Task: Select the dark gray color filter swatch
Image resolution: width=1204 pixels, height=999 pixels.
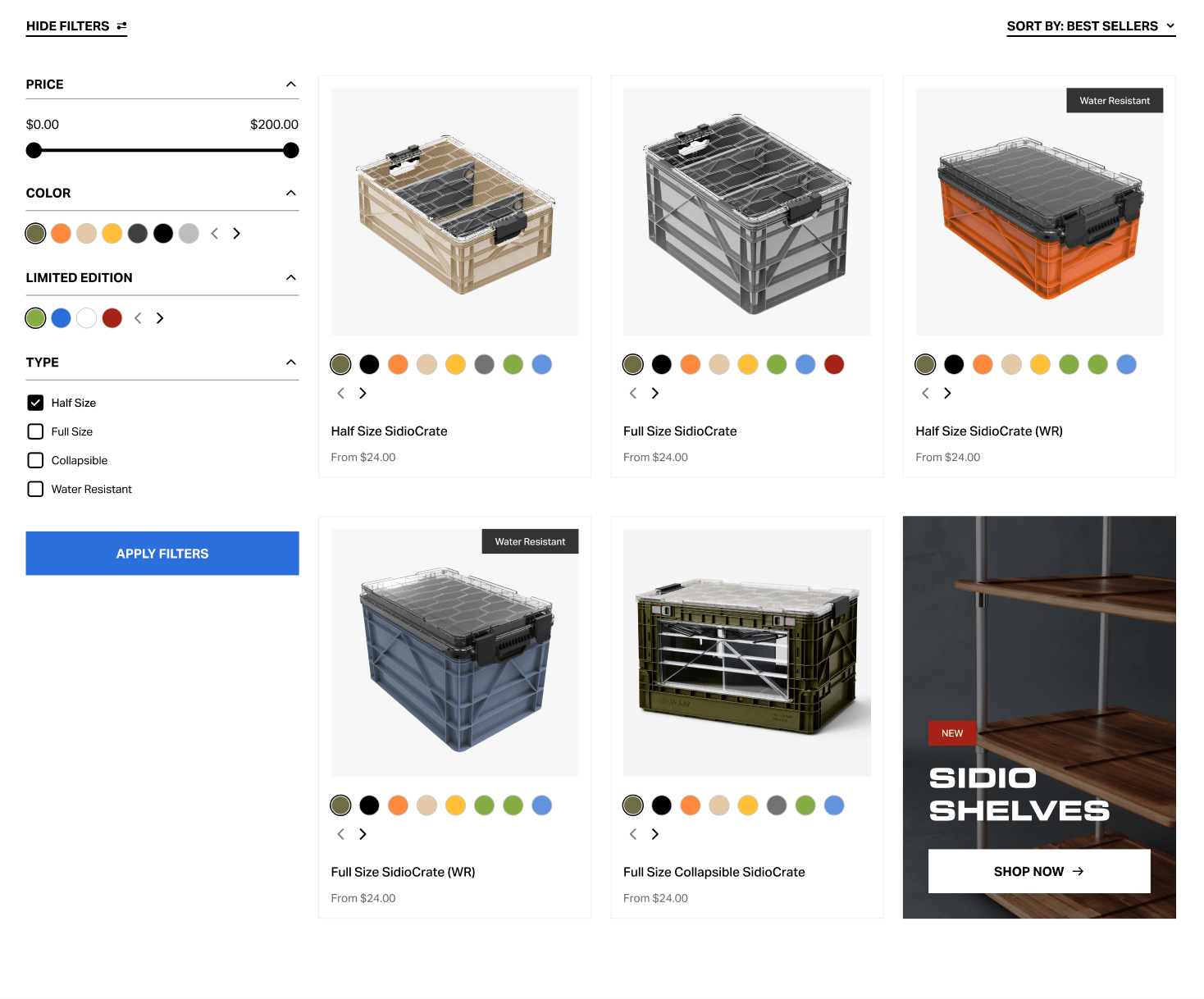Action: (x=138, y=234)
